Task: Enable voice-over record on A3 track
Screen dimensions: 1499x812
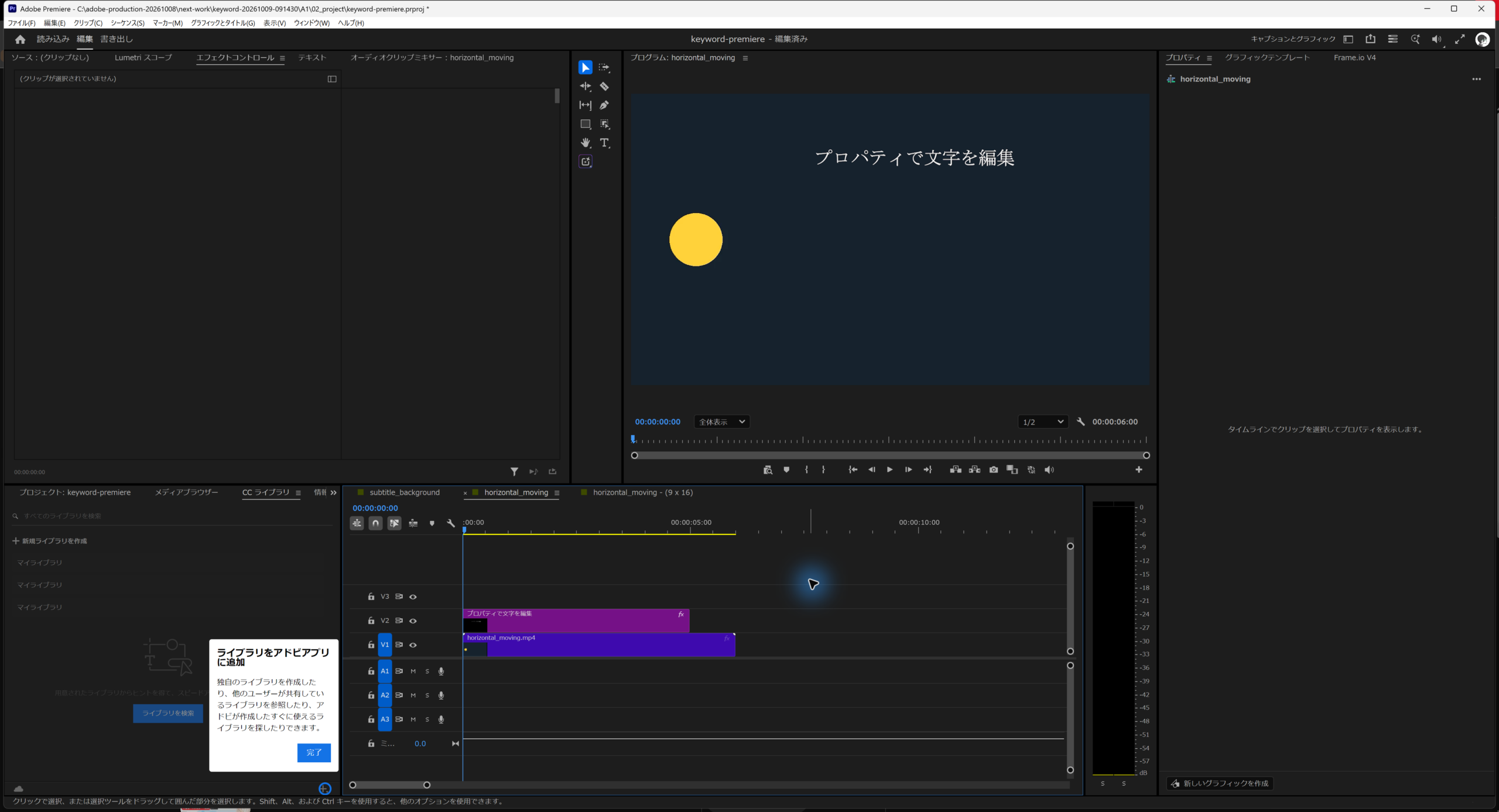Action: point(442,720)
